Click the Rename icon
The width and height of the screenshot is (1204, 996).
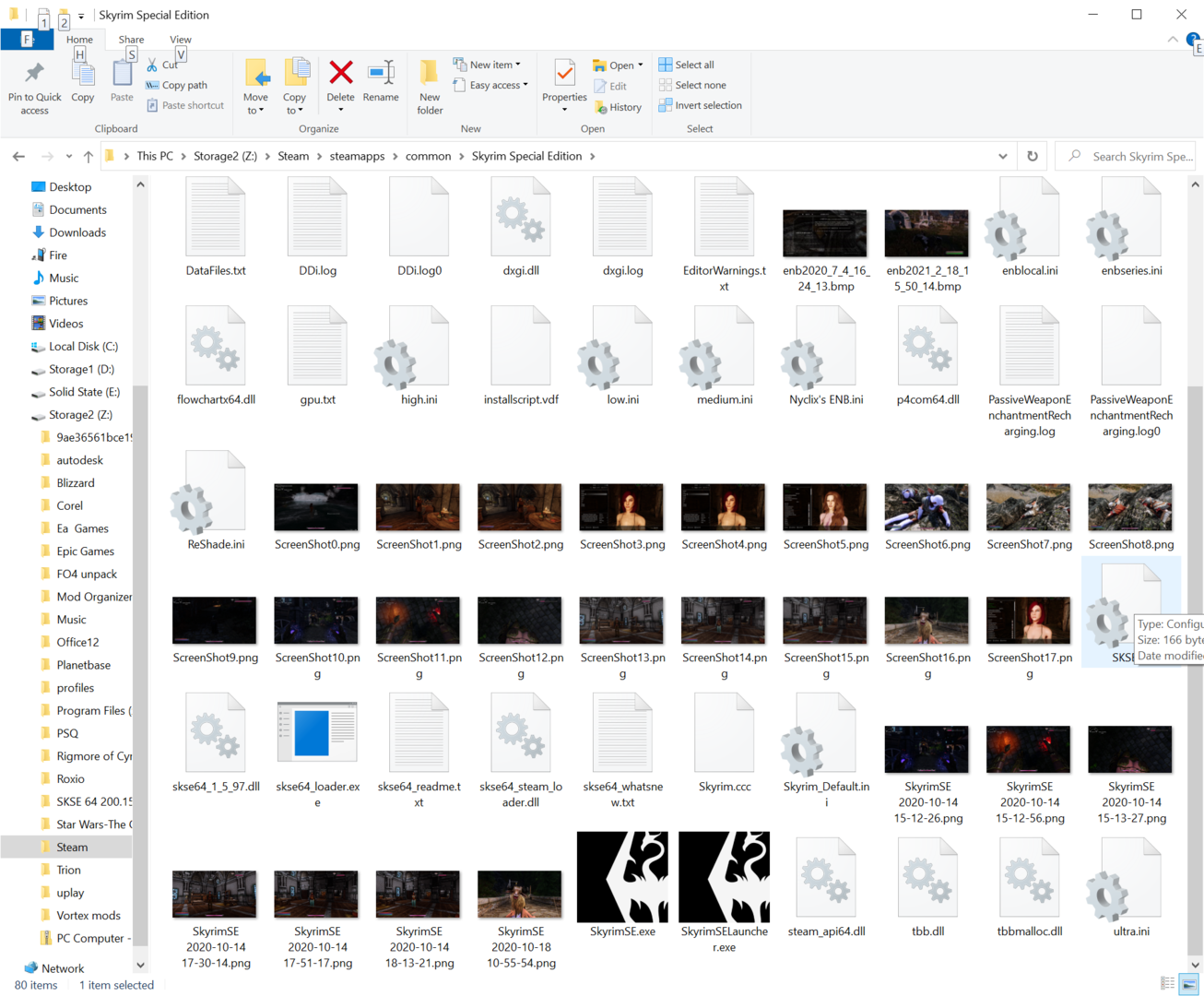pos(381,73)
